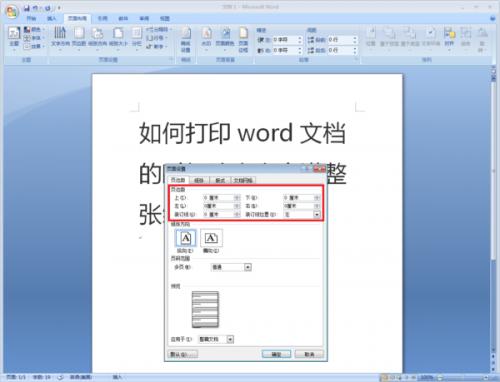Open the Themes (主题) gallery button
The height and width of the screenshot is (382, 500).
(x=14, y=38)
